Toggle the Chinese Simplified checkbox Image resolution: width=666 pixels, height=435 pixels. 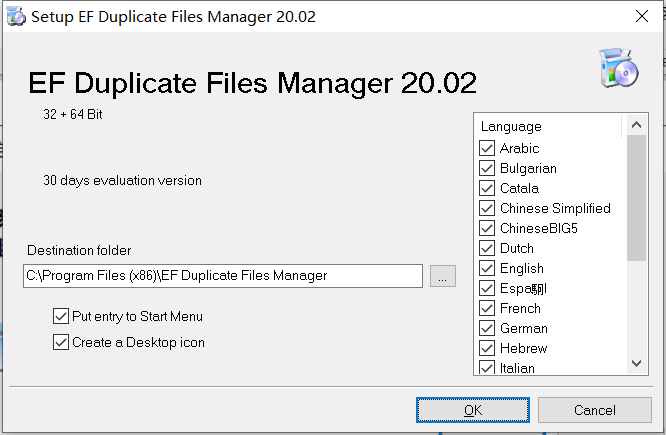[x=487, y=208]
